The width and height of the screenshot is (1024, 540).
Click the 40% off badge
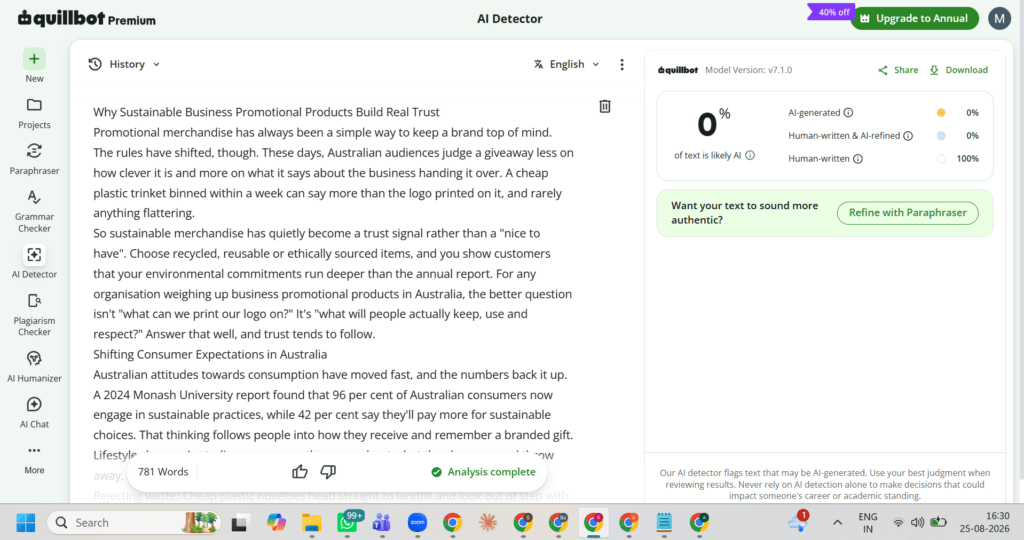pos(832,12)
